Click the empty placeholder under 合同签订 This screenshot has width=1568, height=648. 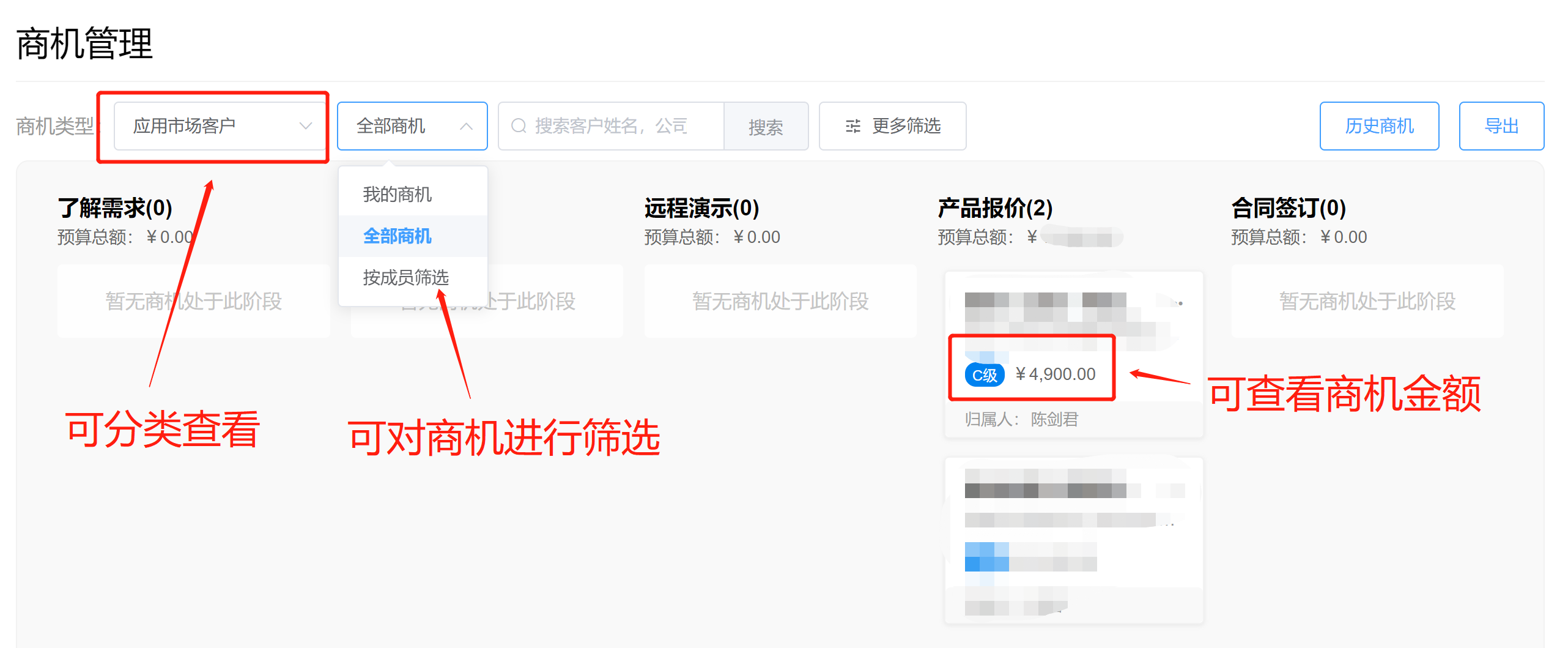[1367, 301]
